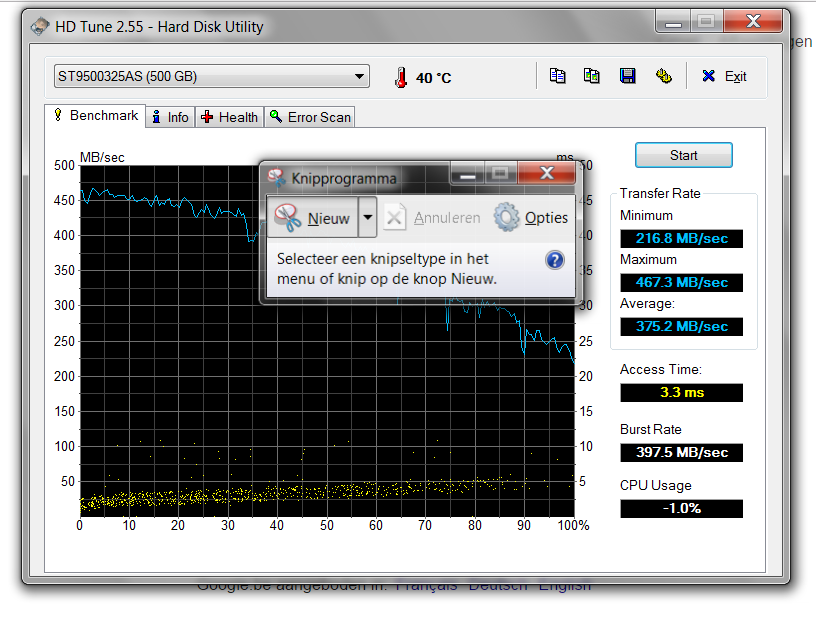Go to the Error Scan tab
The image size is (816, 621).
[310, 117]
